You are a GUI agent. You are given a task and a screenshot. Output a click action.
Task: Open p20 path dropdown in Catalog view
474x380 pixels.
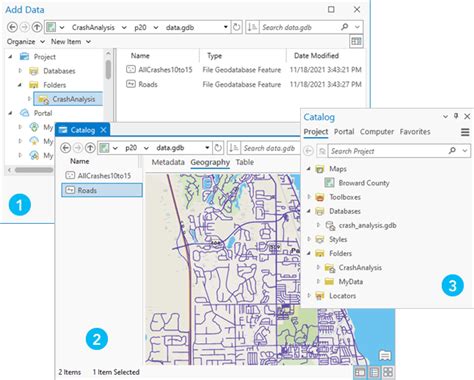(x=146, y=148)
